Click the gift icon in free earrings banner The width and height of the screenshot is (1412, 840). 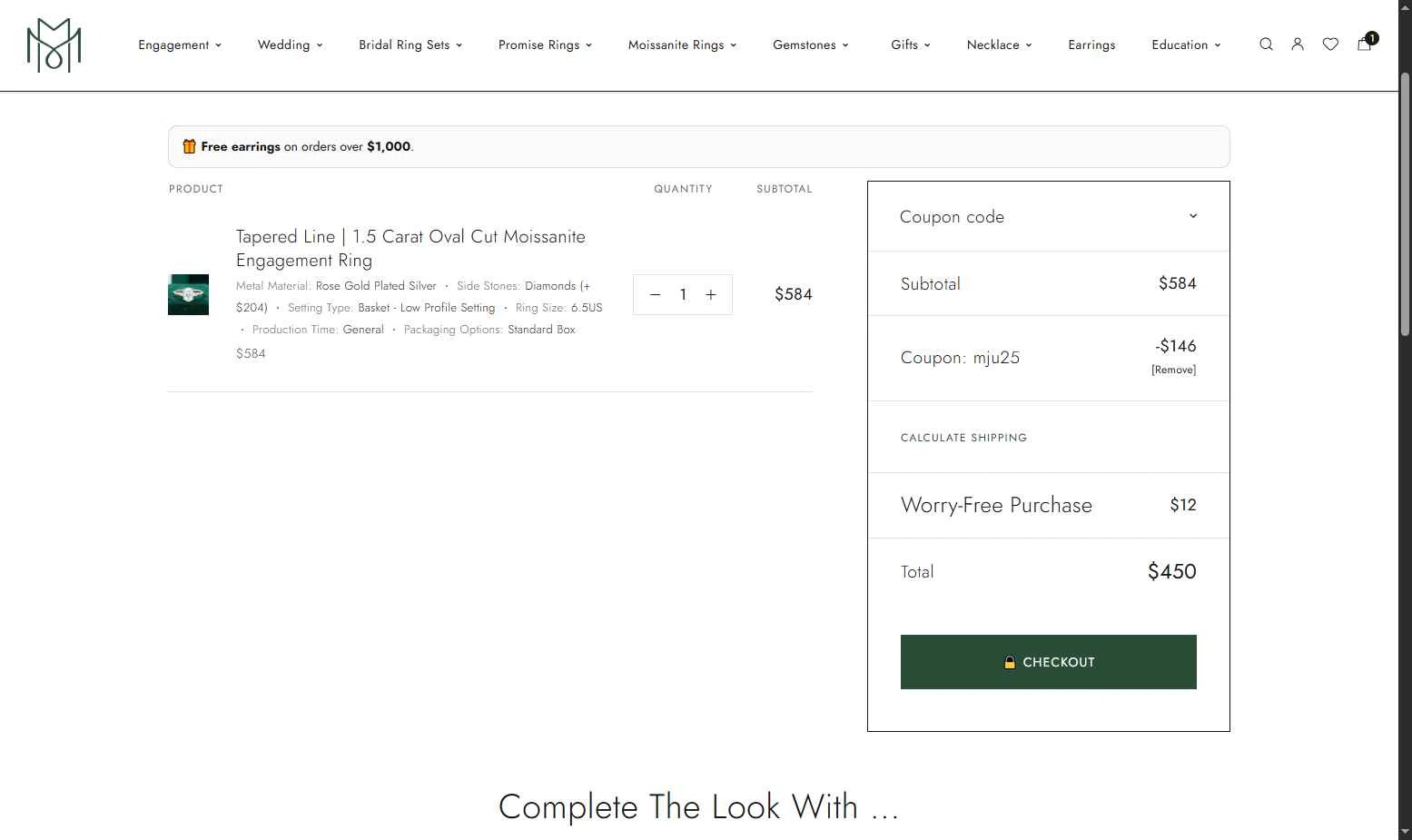[189, 146]
